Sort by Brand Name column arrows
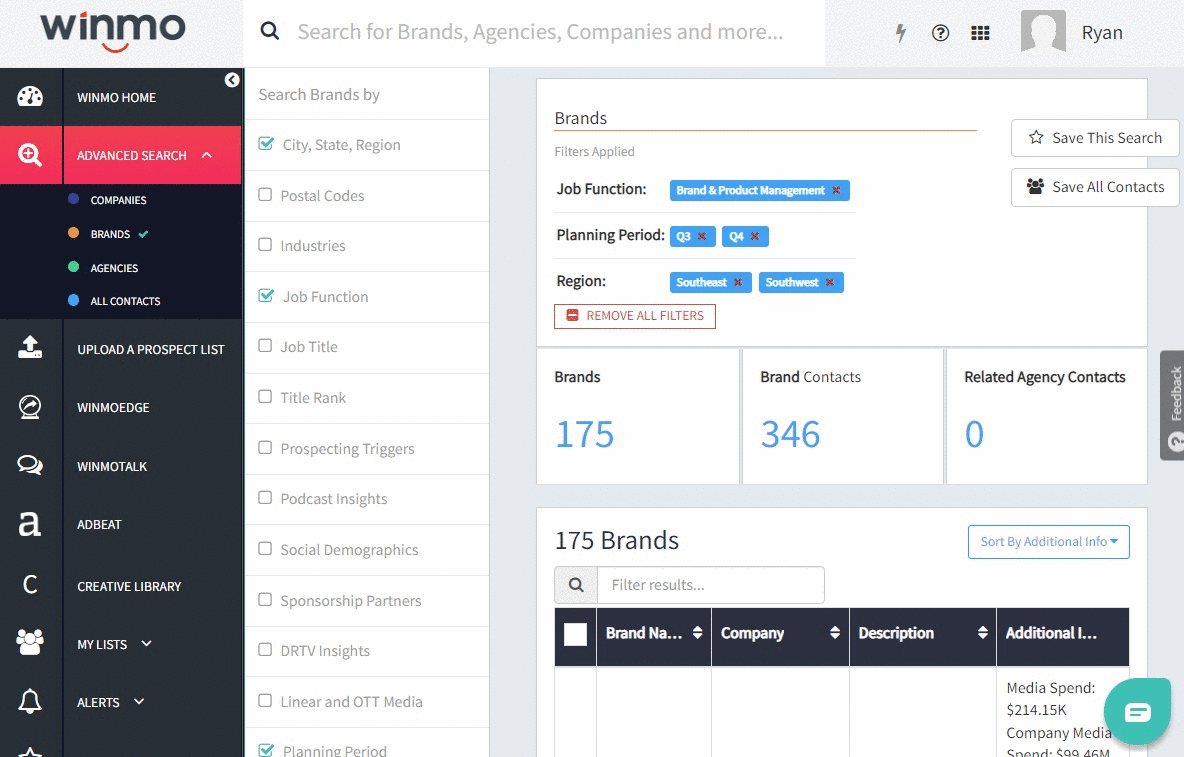 (698, 633)
